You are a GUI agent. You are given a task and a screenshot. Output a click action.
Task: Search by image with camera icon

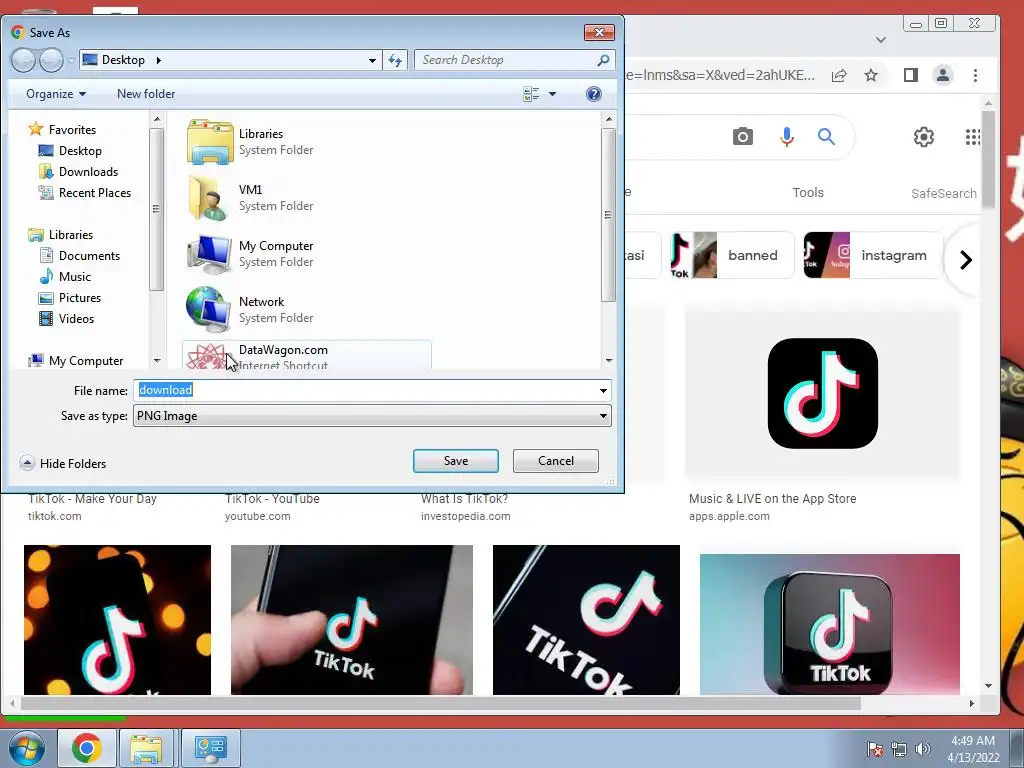743,136
